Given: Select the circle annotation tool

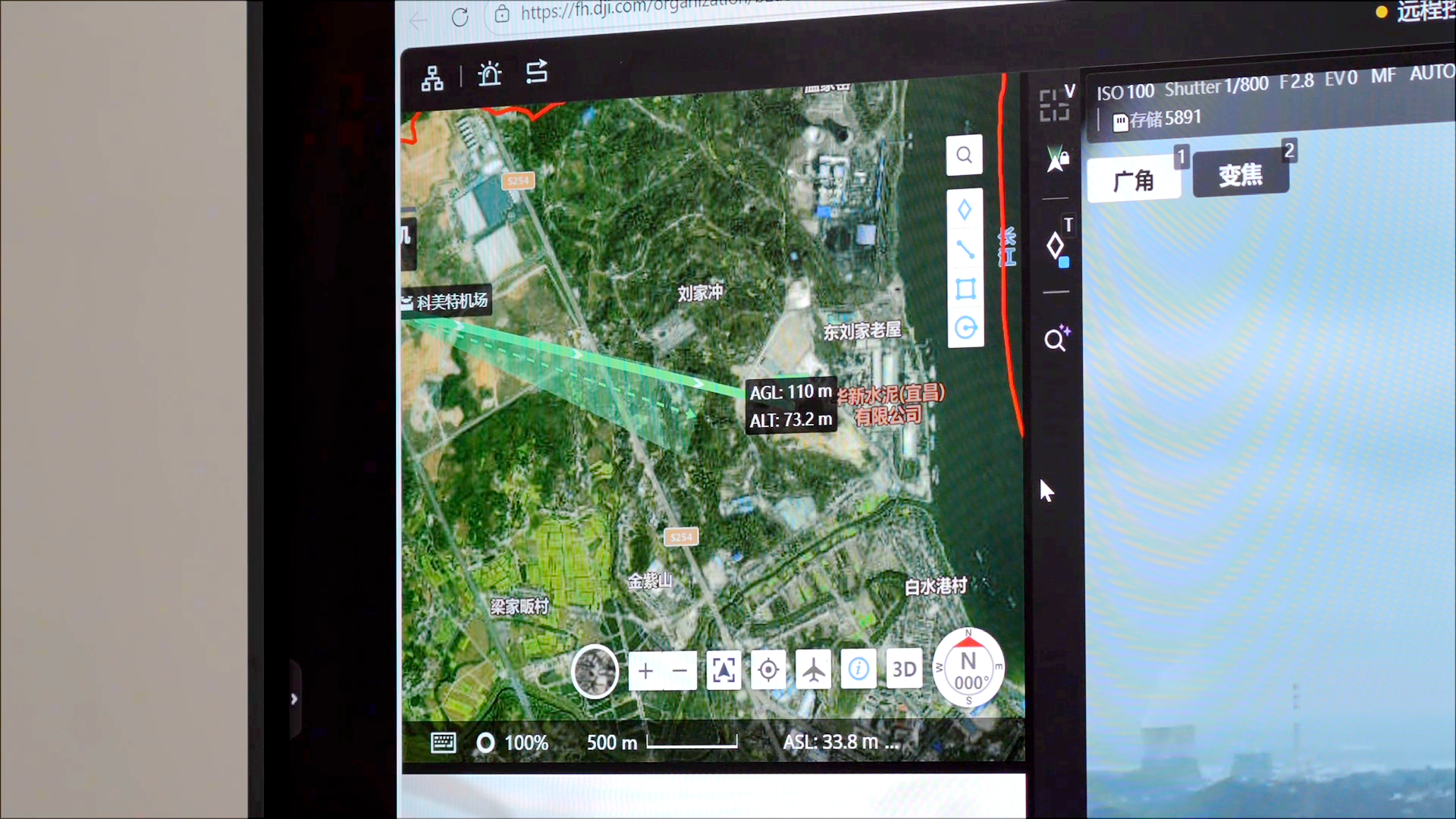Looking at the screenshot, I should click(x=965, y=328).
